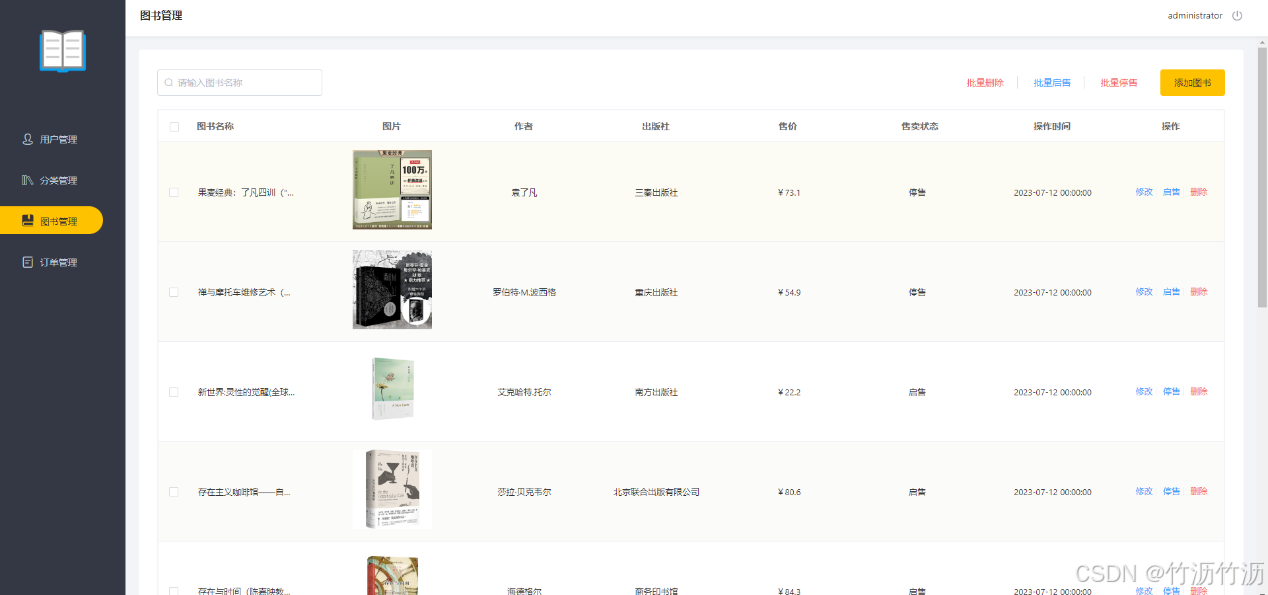This screenshot has height=595, width=1268.
Task: Click the red 批量停售 link
Action: (x=1119, y=83)
